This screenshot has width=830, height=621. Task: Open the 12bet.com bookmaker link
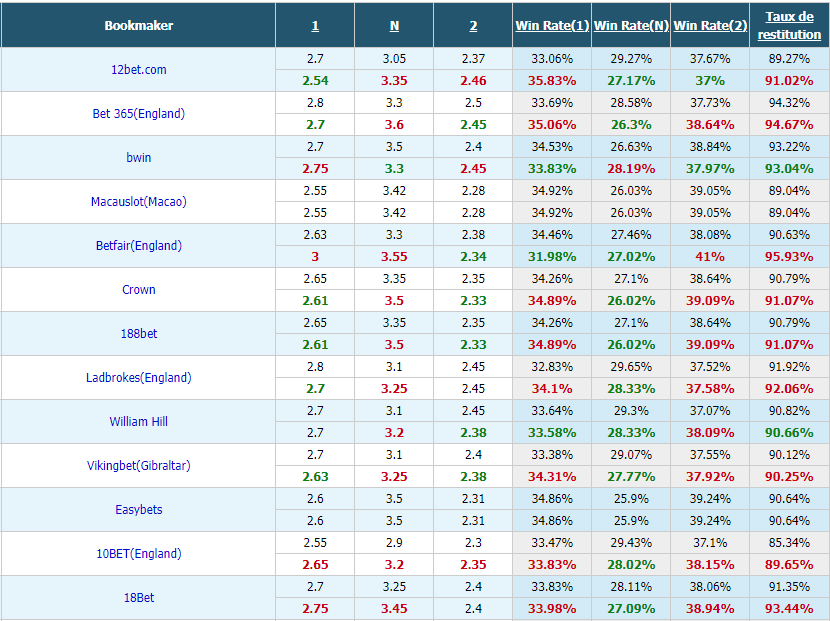[139, 70]
